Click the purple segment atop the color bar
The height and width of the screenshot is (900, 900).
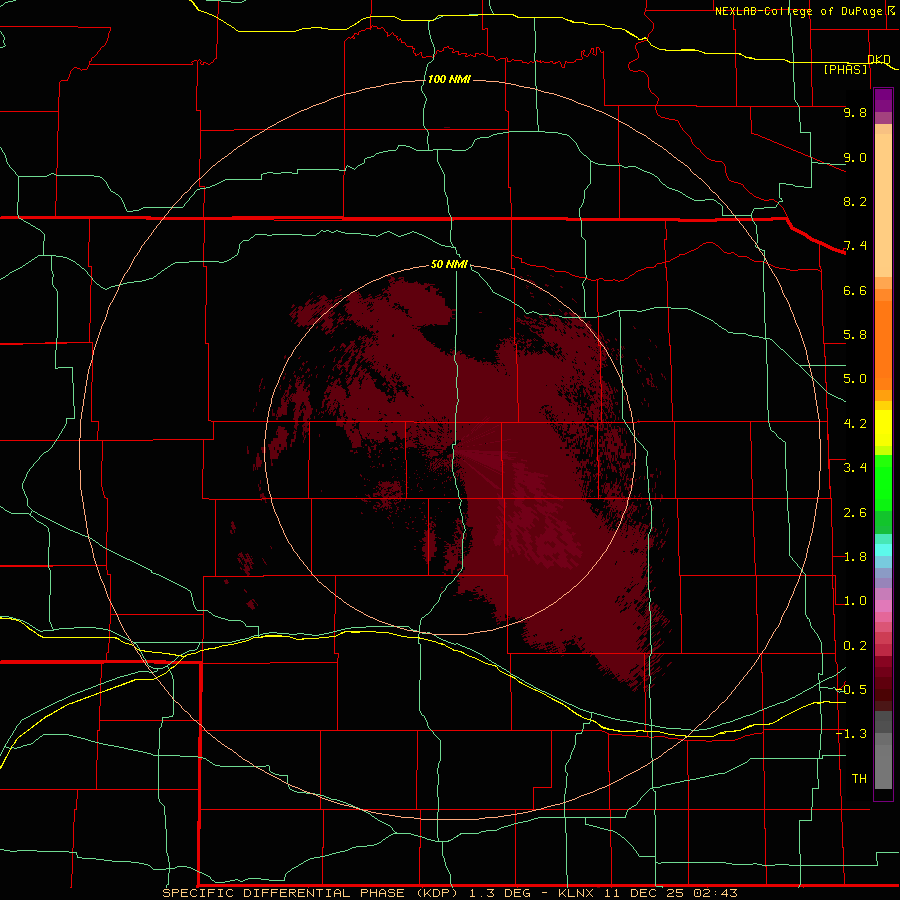point(883,100)
